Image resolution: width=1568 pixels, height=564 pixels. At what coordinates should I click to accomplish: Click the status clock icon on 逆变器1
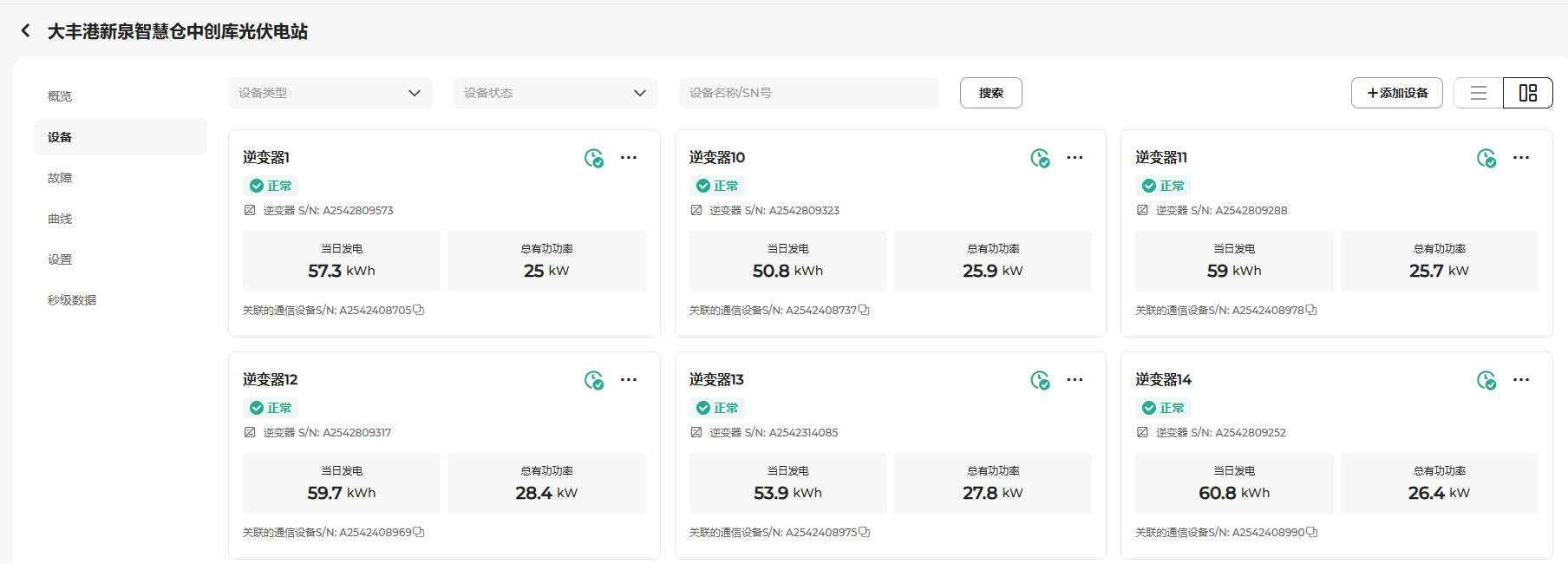[x=593, y=158]
